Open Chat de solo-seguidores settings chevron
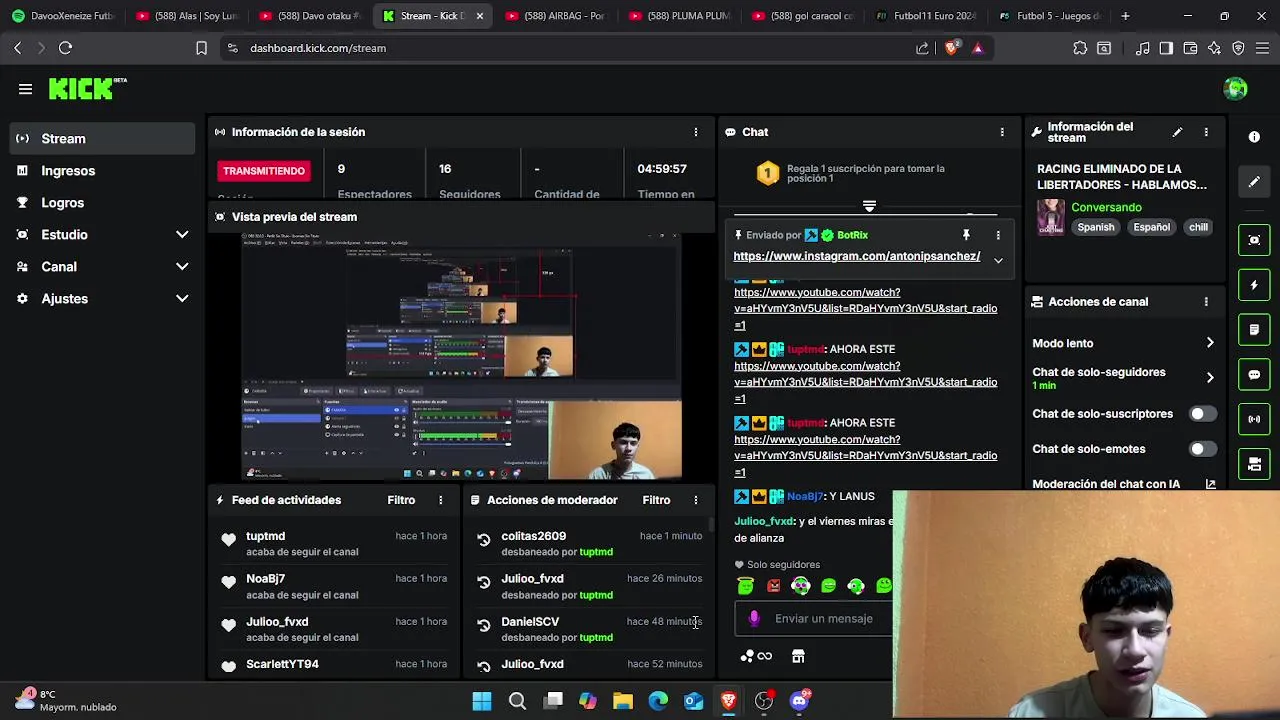This screenshot has height=720, width=1280. point(1210,378)
